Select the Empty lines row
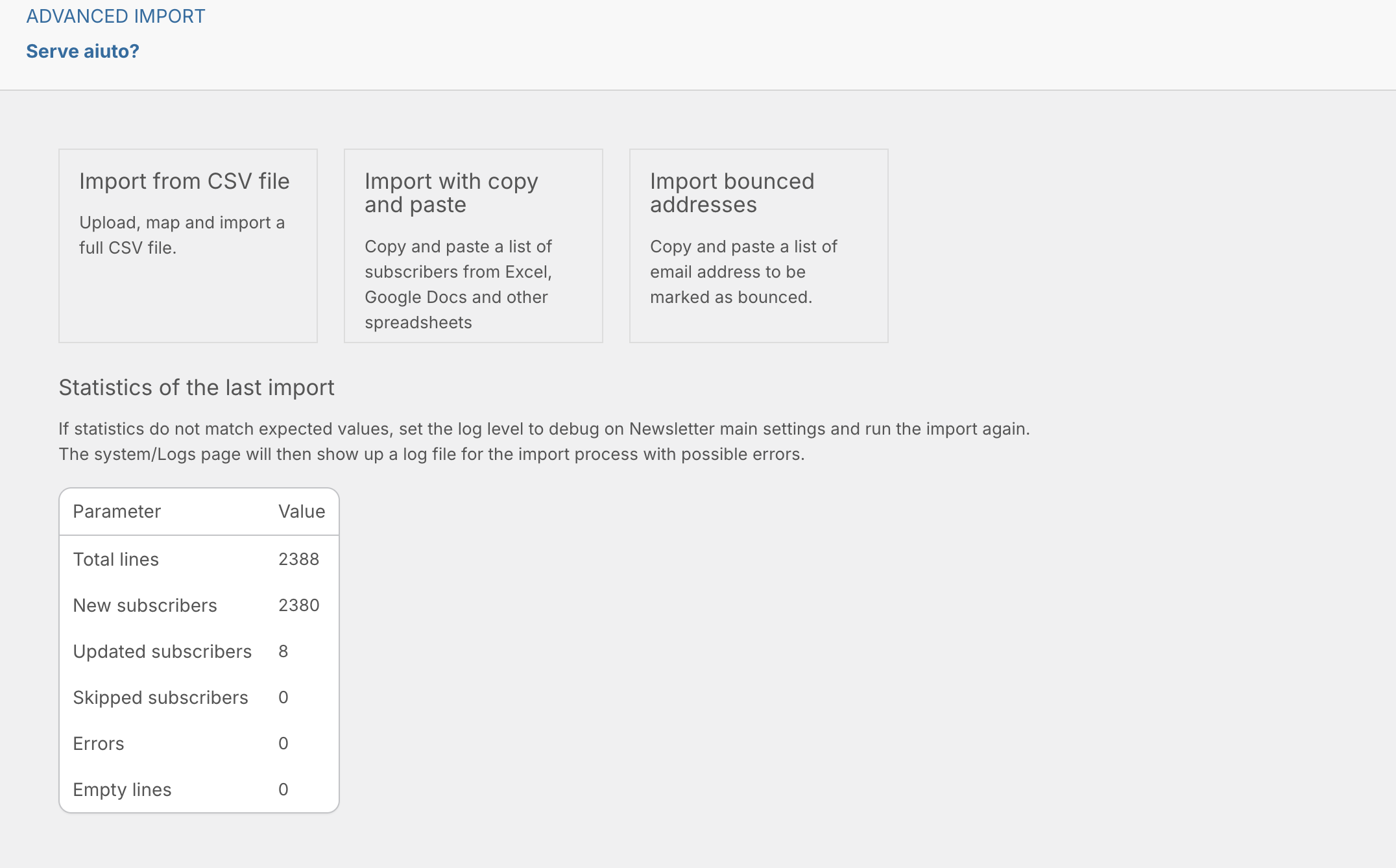Viewport: 1396px width, 868px height. click(199, 790)
